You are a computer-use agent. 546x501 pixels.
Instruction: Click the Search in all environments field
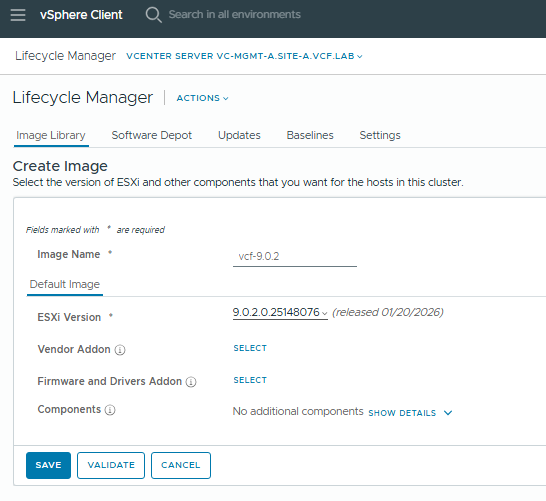click(234, 15)
